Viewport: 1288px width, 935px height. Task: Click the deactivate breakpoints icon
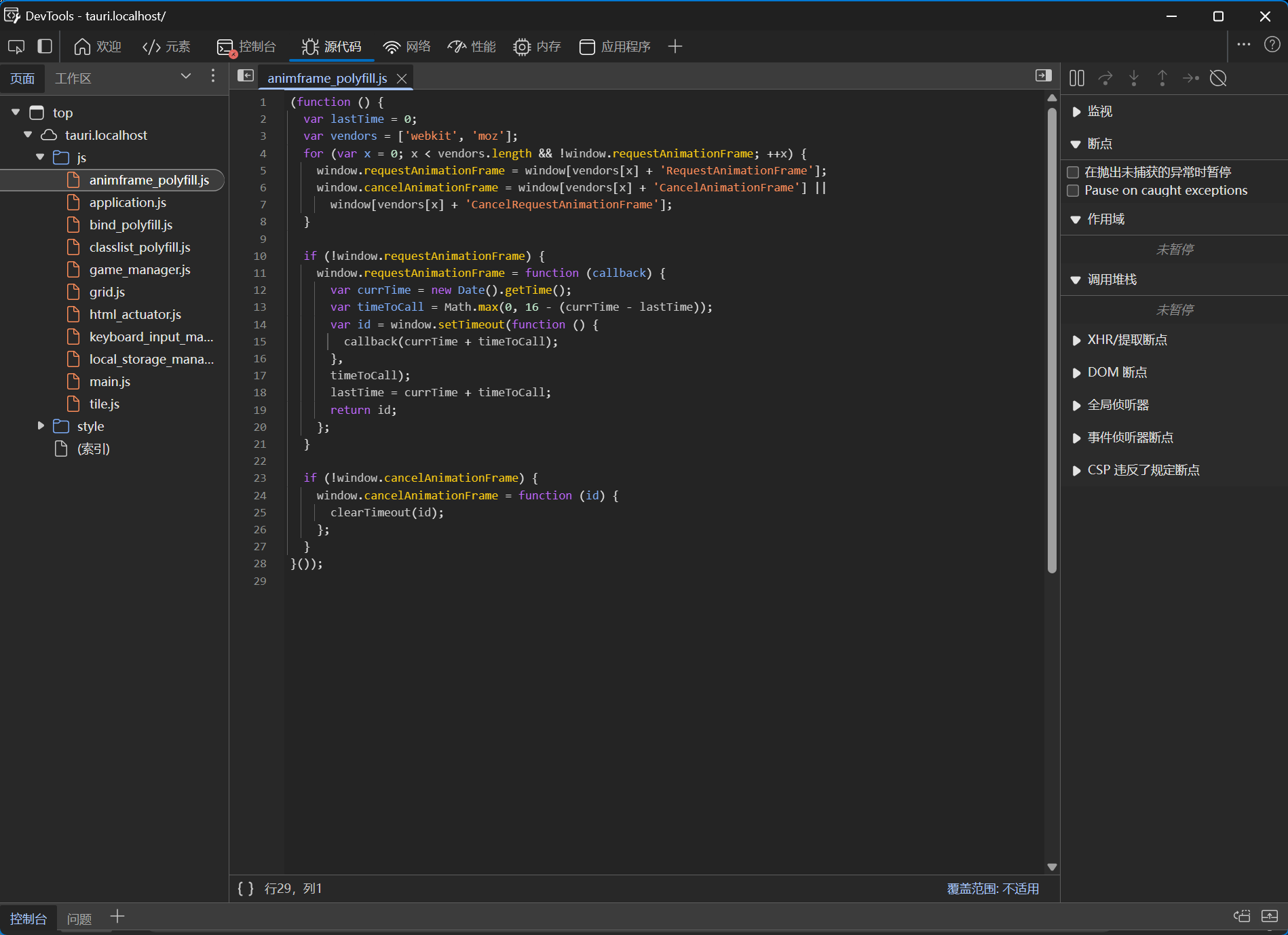(1218, 78)
